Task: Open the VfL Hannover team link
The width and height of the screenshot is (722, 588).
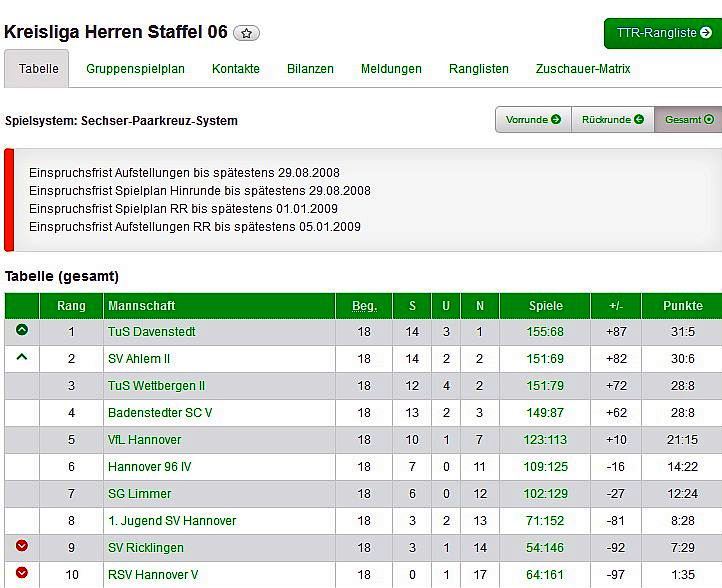Action: click(145, 440)
